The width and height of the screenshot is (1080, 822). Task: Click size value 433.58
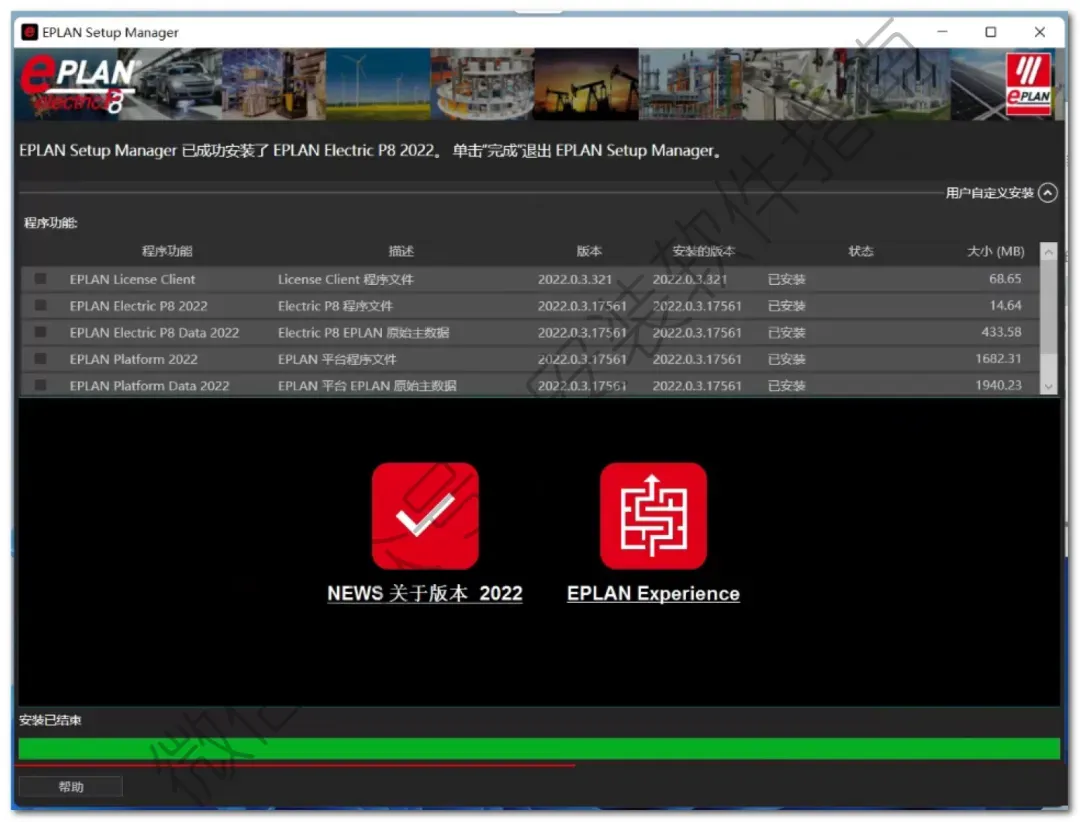tap(1001, 331)
